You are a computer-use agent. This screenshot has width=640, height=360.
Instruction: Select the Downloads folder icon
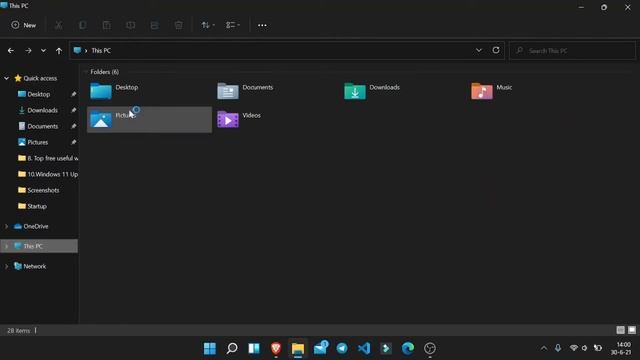(355, 91)
